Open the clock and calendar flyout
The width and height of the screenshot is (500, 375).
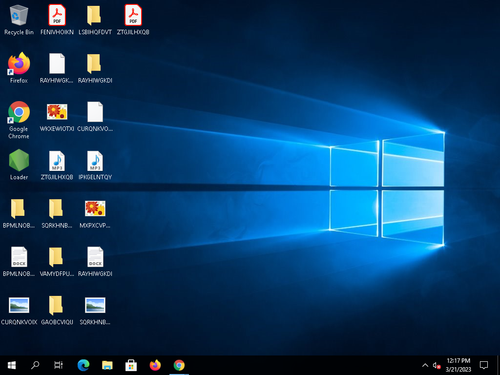[x=458, y=365]
